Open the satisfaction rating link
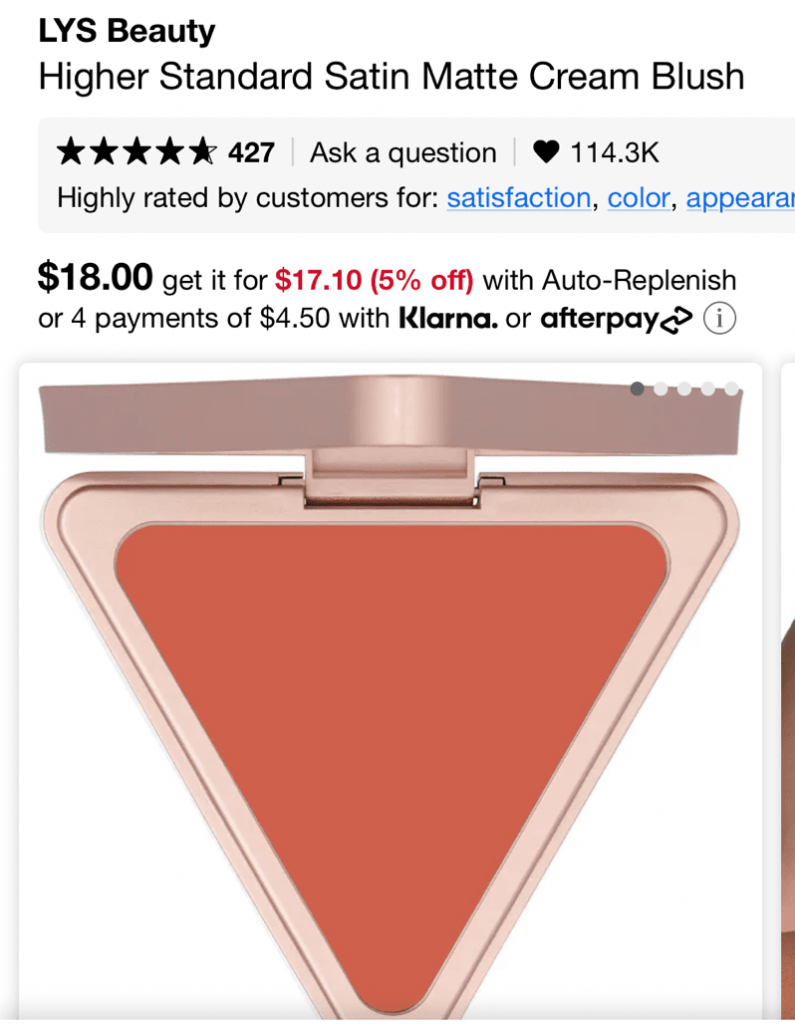Screen dimensions: 795x1024 click(x=519, y=198)
